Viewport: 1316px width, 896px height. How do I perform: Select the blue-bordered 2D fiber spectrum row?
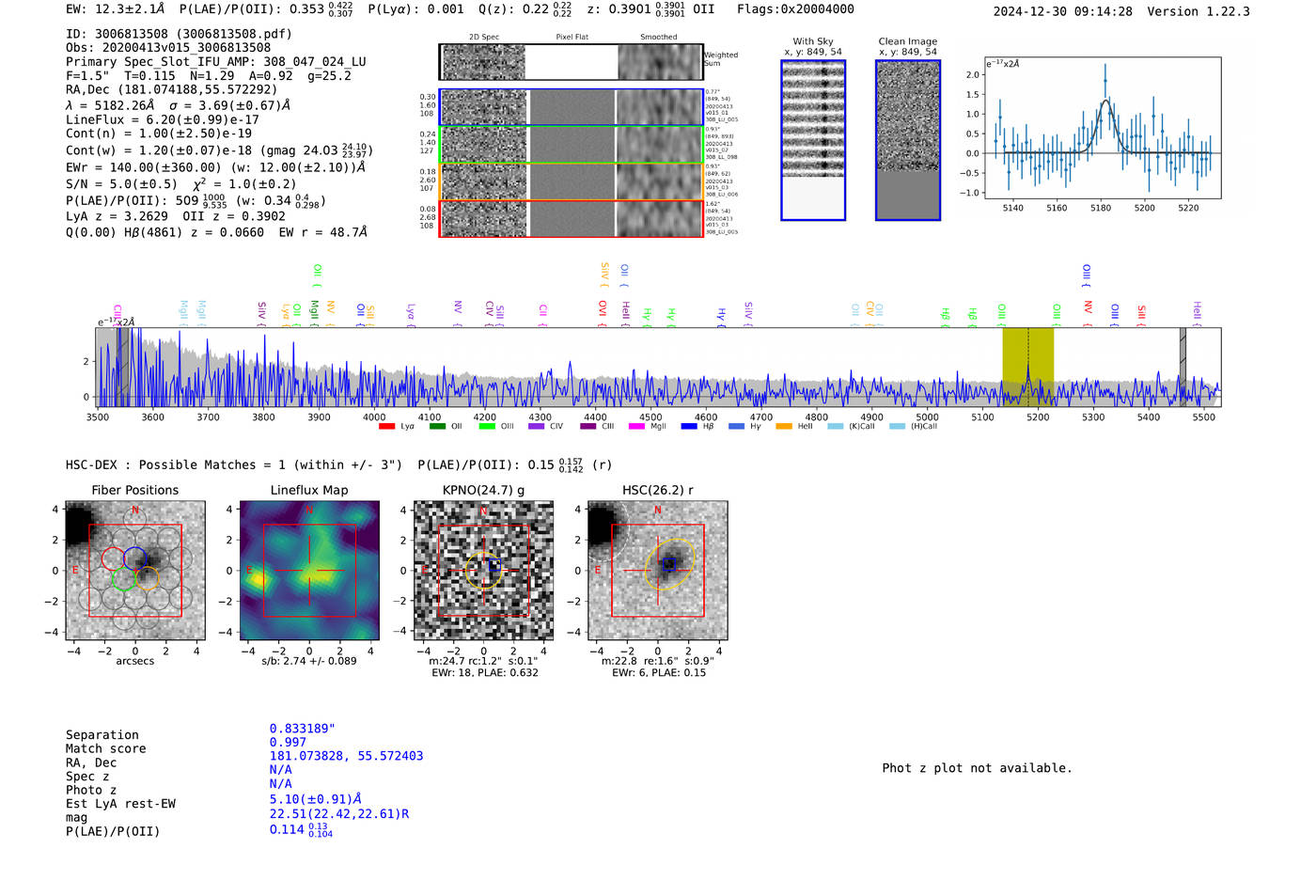pyautogui.click(x=572, y=107)
